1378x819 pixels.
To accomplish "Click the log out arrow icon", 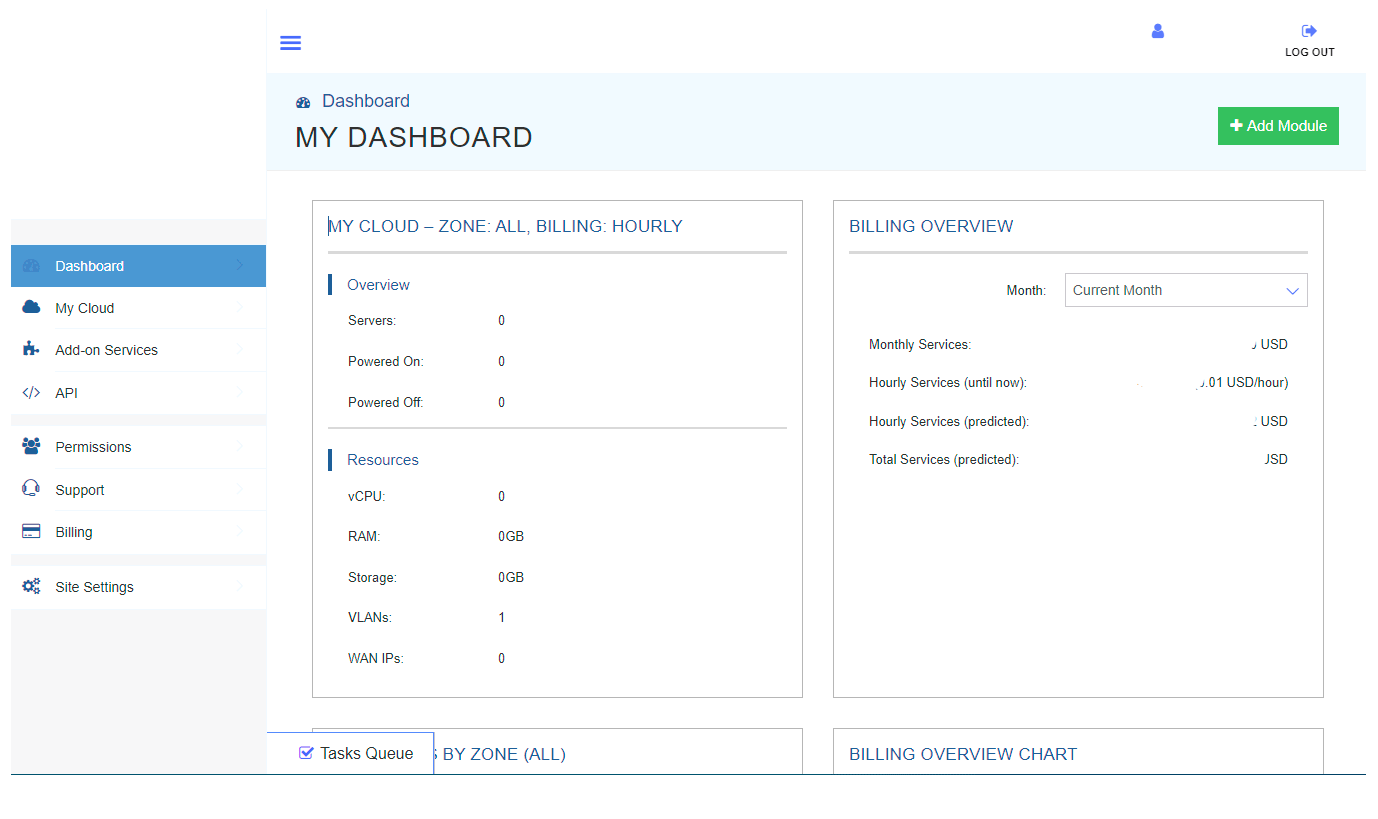I will coord(1309,31).
